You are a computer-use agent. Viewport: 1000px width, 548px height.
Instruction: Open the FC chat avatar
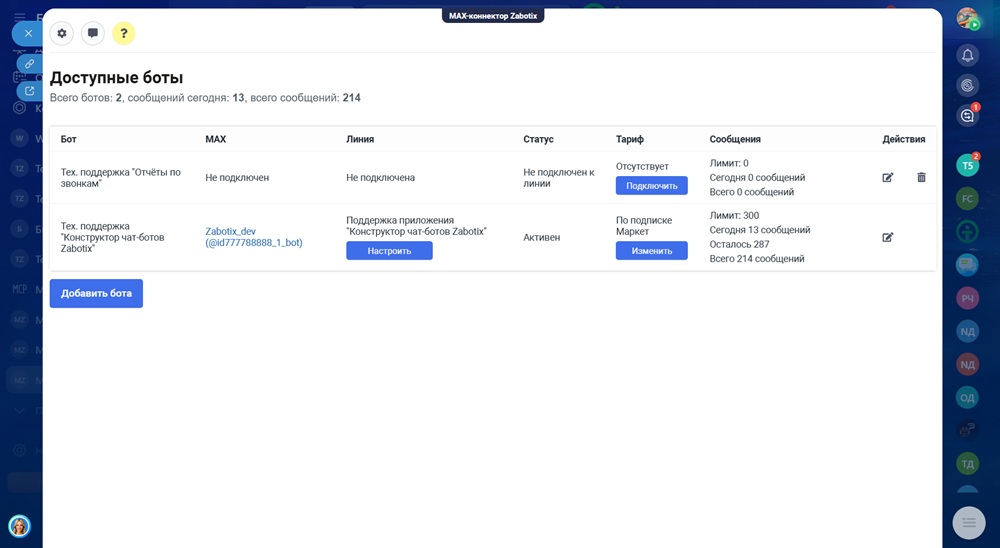pos(967,198)
